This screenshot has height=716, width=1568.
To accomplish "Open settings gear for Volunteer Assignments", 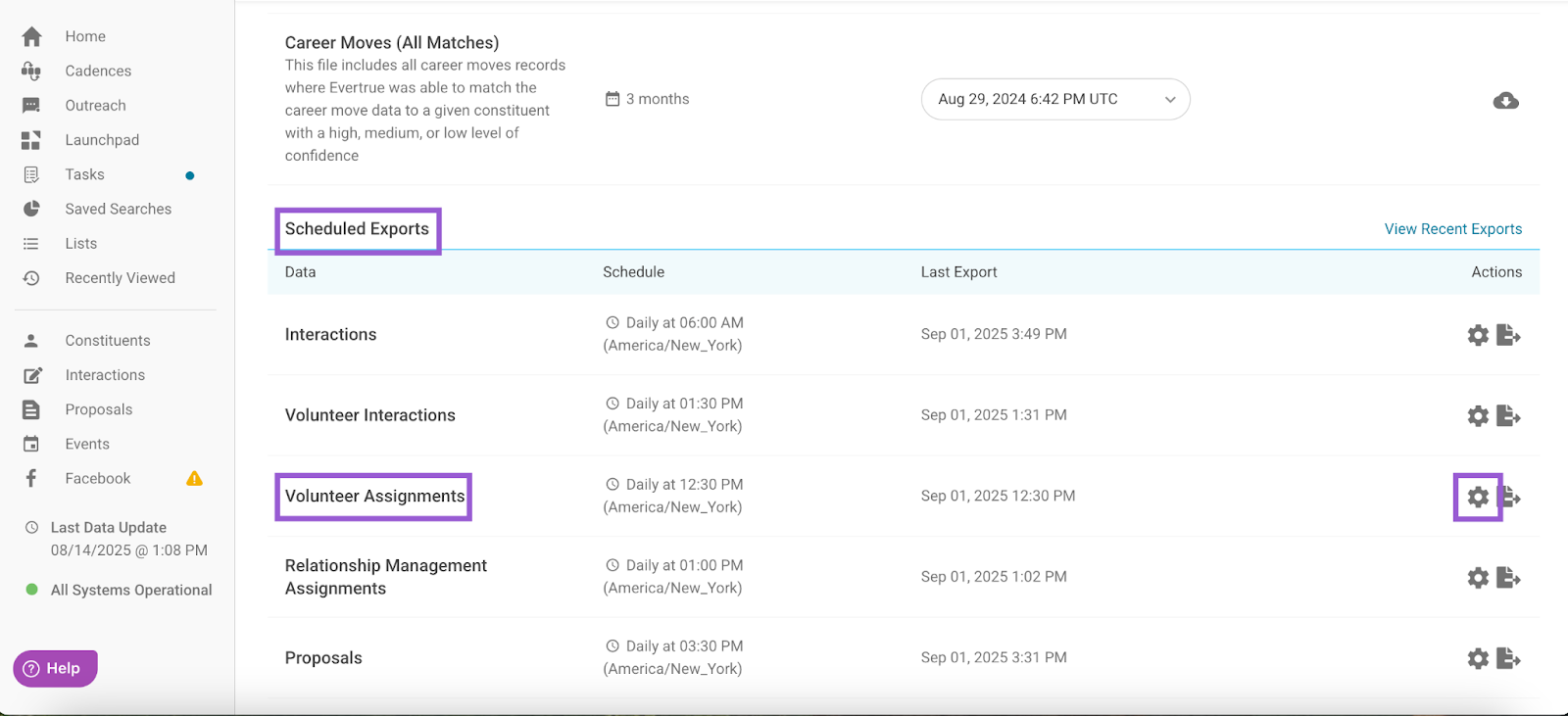I will click(1478, 497).
